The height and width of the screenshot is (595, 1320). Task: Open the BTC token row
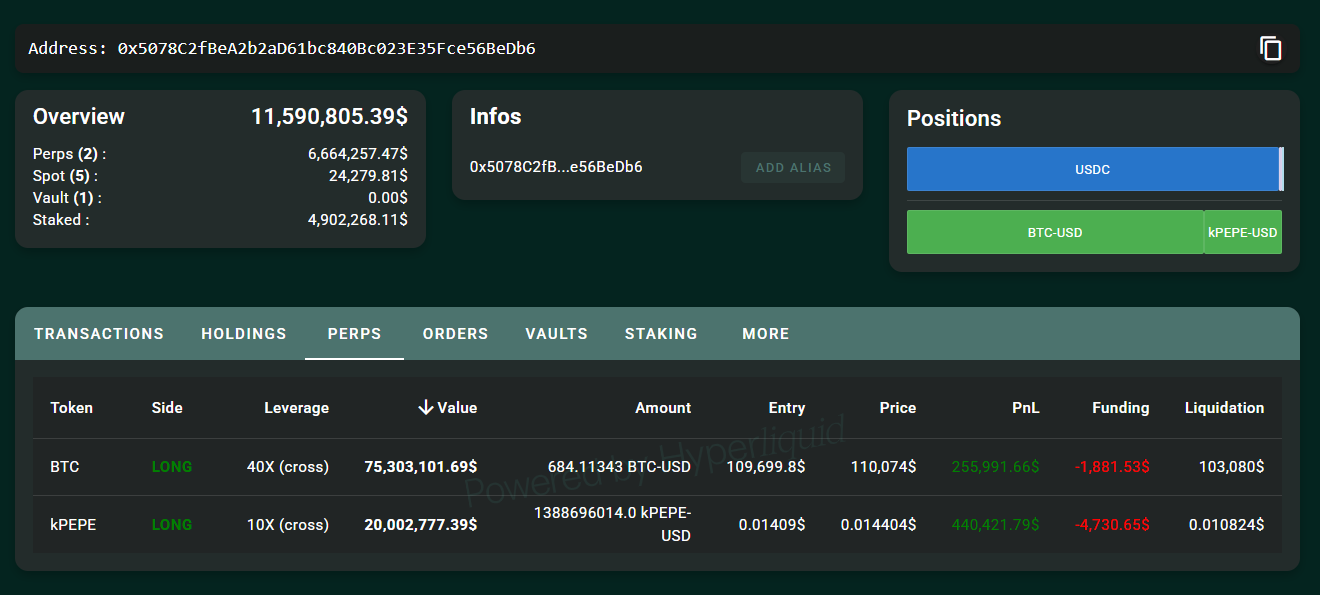(65, 467)
